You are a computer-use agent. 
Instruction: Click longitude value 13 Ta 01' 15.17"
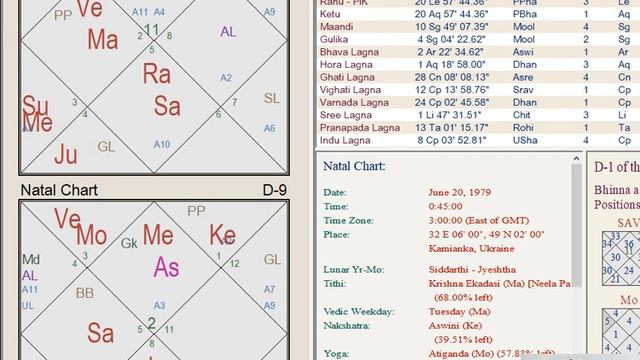click(x=451, y=128)
